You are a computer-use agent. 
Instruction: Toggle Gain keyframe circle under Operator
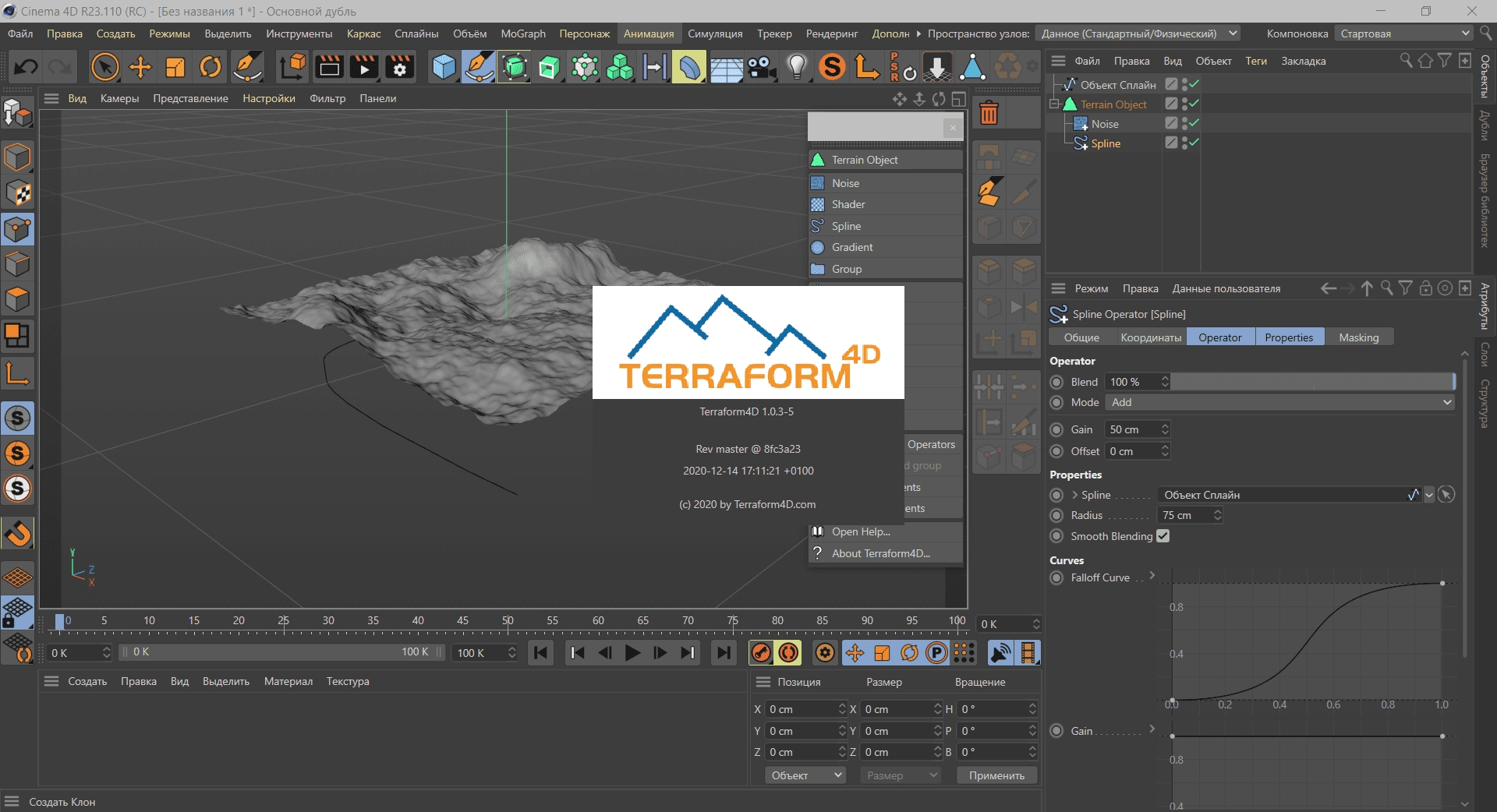(1056, 429)
